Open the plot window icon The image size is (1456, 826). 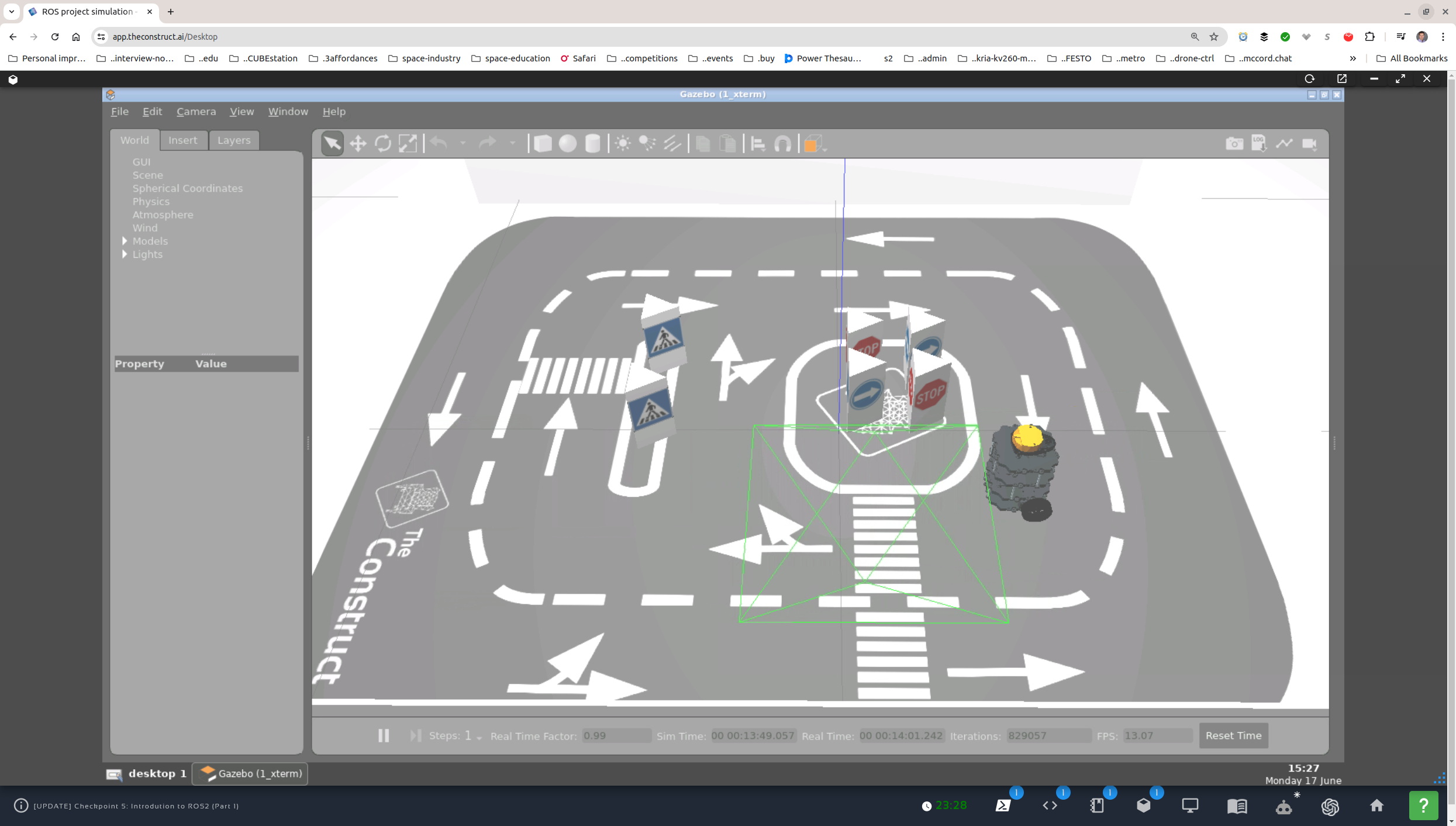1284,144
